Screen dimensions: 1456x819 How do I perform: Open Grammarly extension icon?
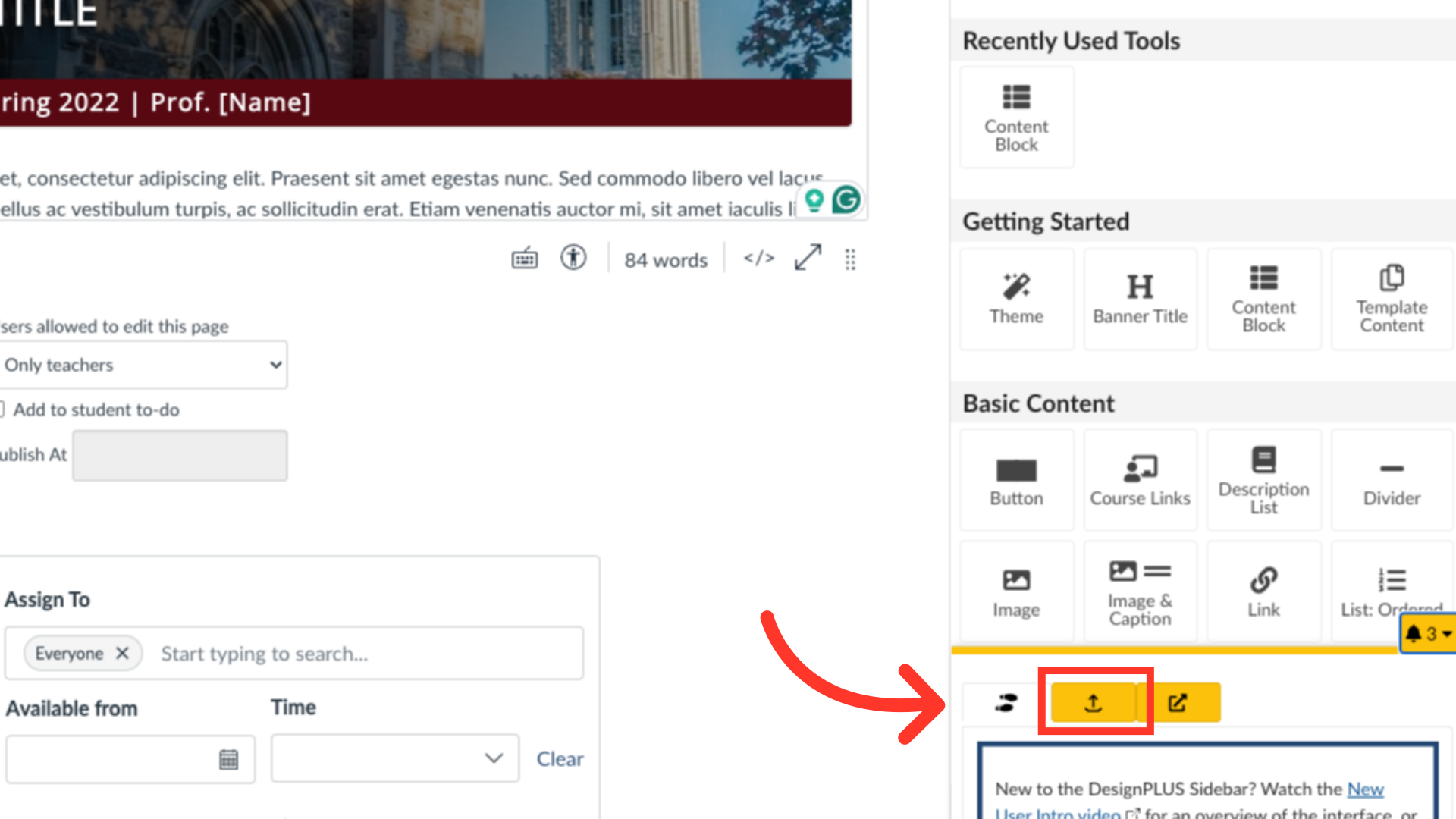pyautogui.click(x=846, y=200)
